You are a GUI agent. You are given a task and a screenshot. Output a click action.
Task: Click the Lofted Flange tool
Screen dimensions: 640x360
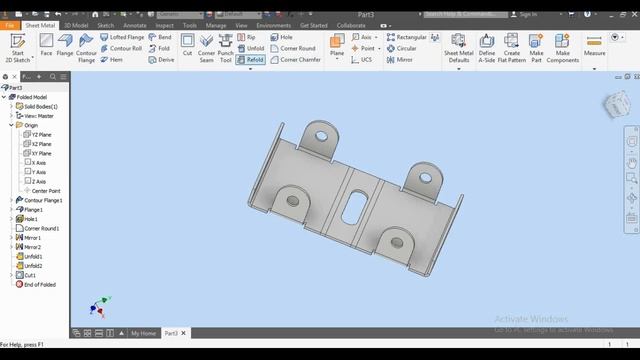[x=122, y=37]
